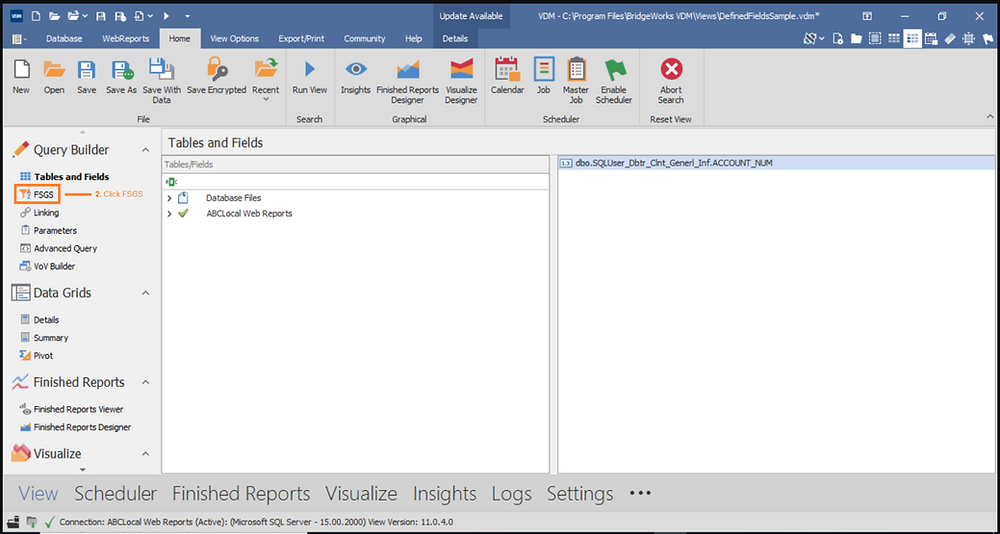Click Save With Data in the ribbon
Viewport: 1000px width, 534px height.
[161, 81]
